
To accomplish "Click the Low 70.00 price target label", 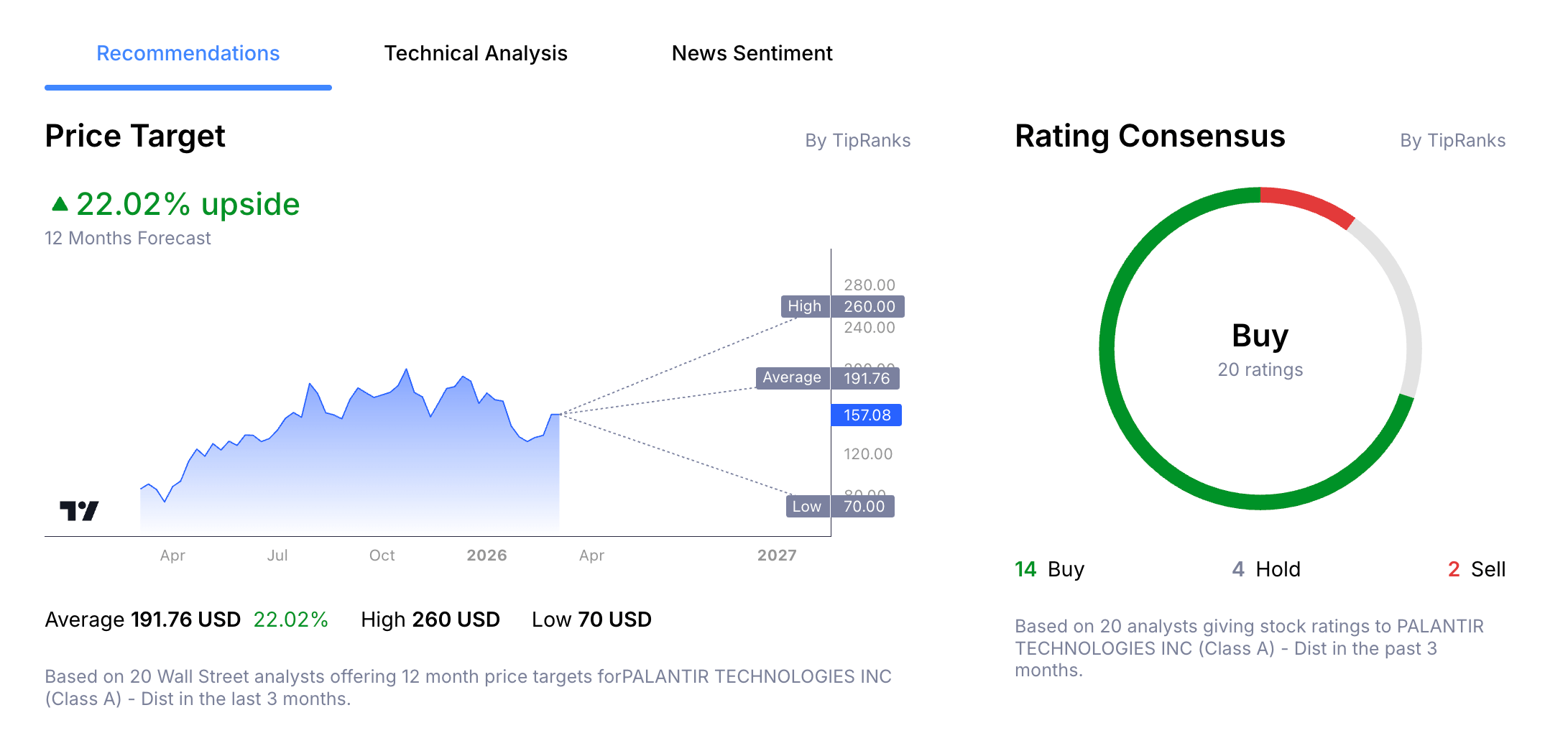I will (839, 506).
